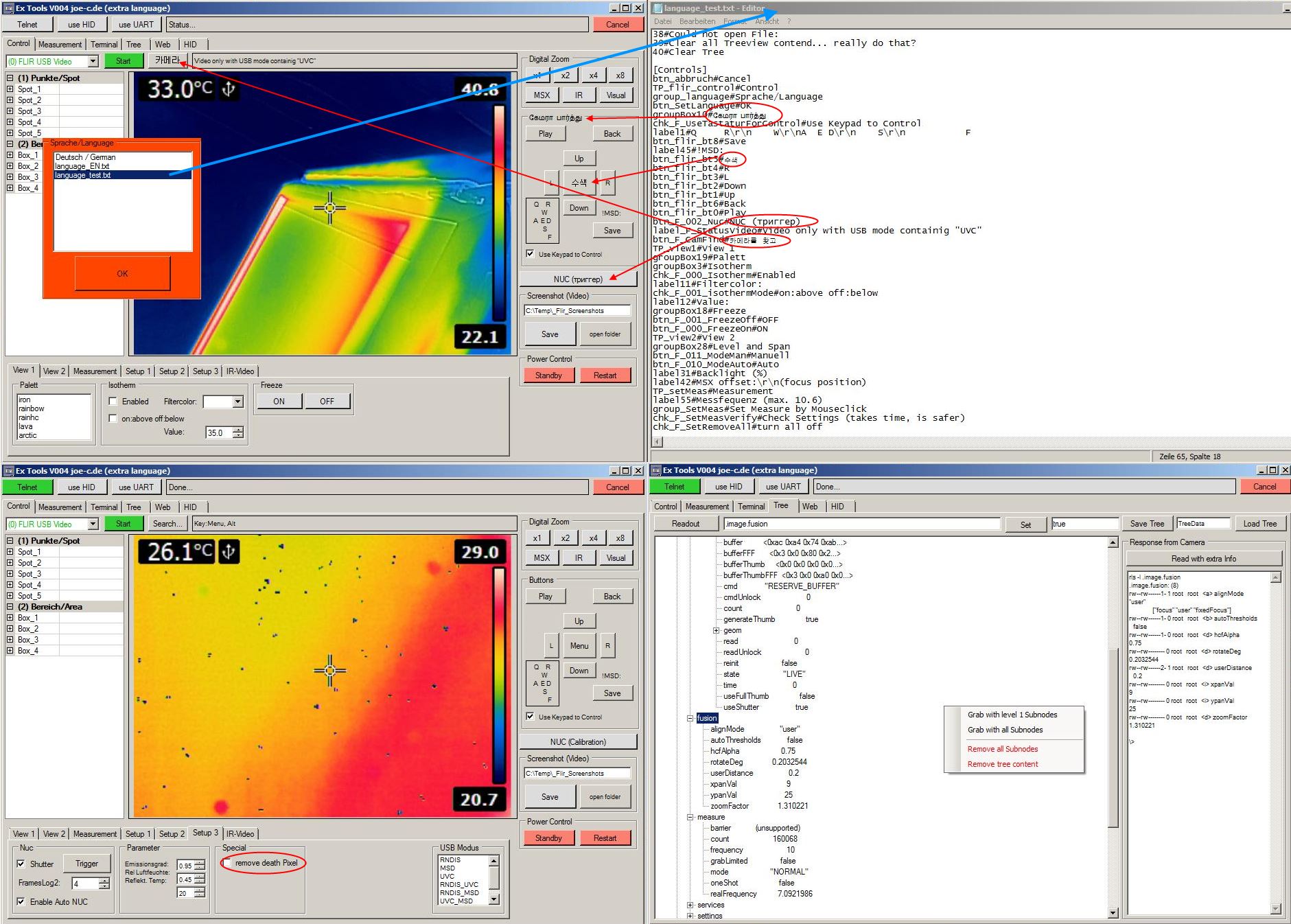Click the Readout button
This screenshot has width=1291, height=924.
point(685,524)
